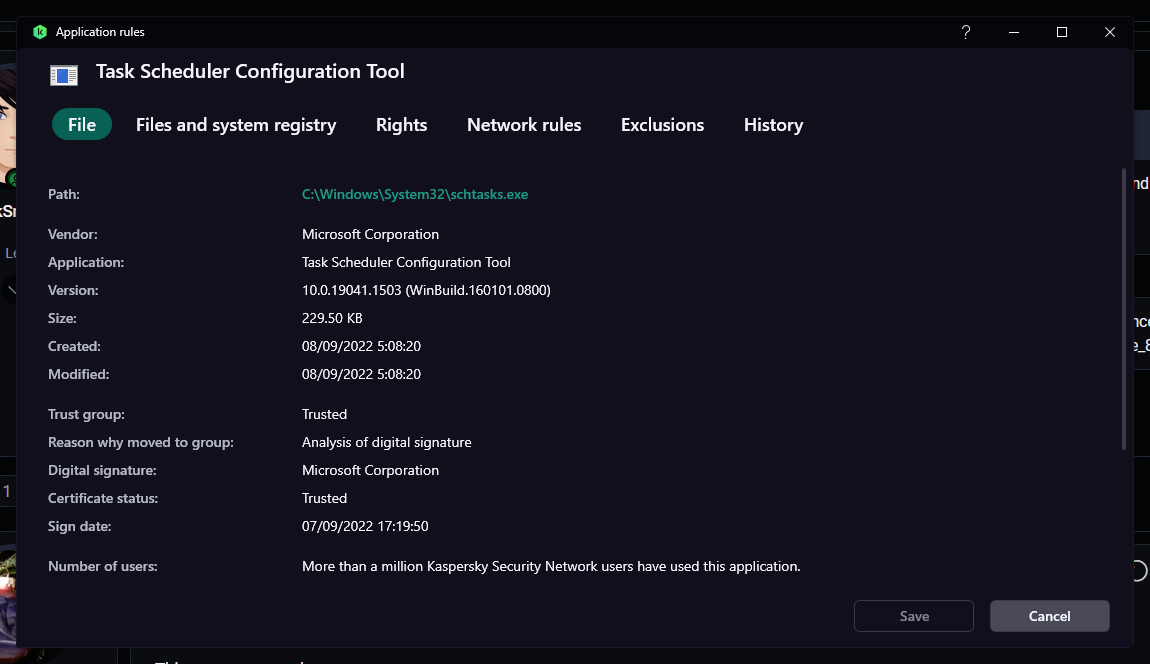Click the Kaspersky logo in title bar
The image size is (1150, 664).
click(x=40, y=32)
